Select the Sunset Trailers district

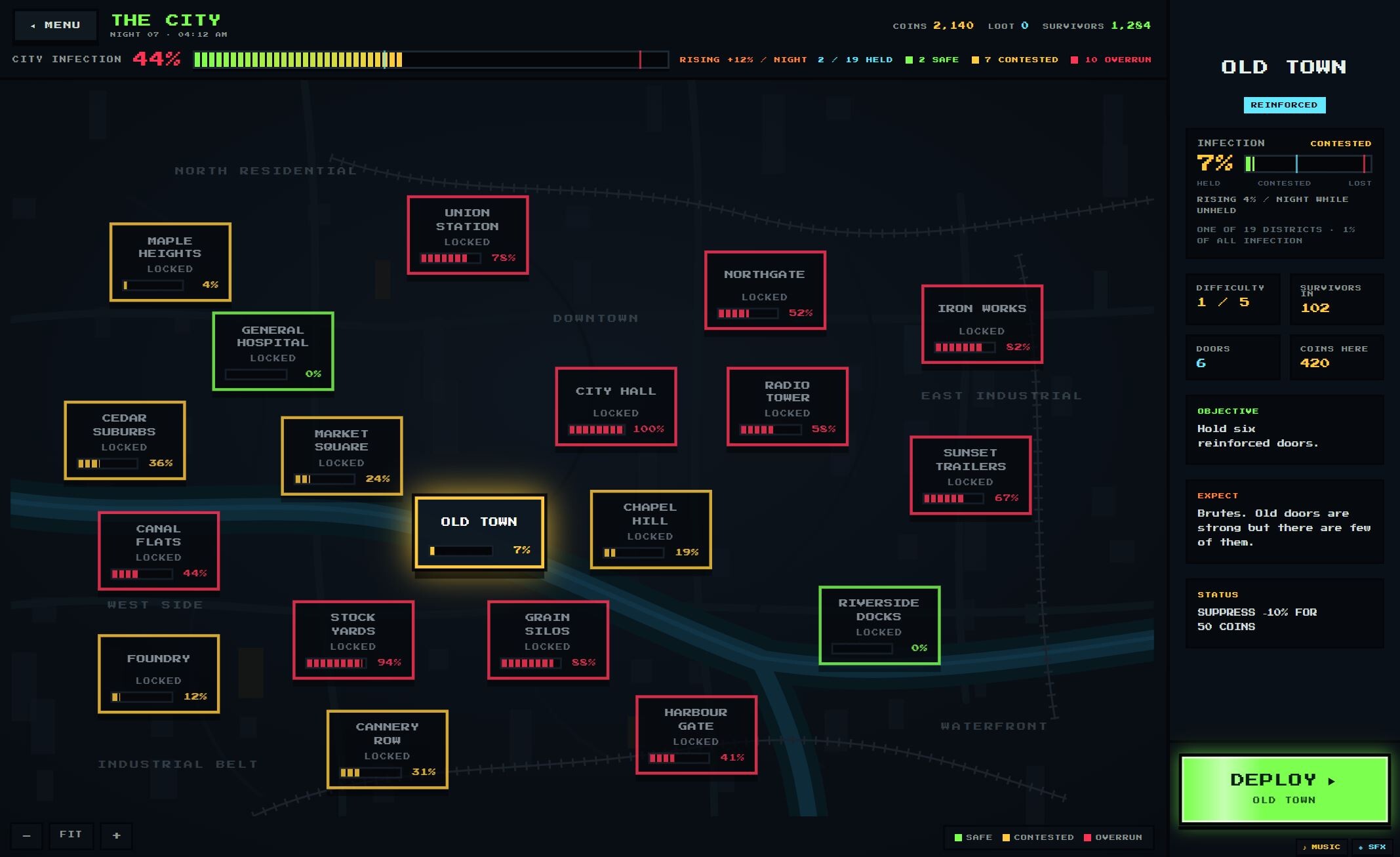click(970, 475)
